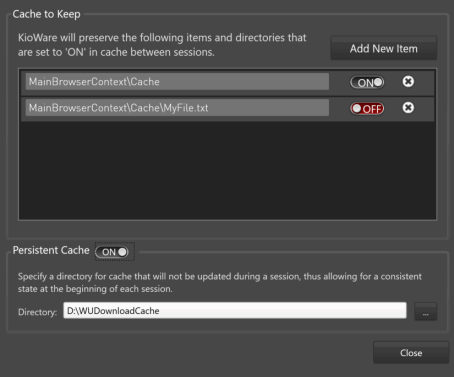
Task: Edit the MainBrowserContext\Cache\MyFile.txt path field
Action: [177, 108]
